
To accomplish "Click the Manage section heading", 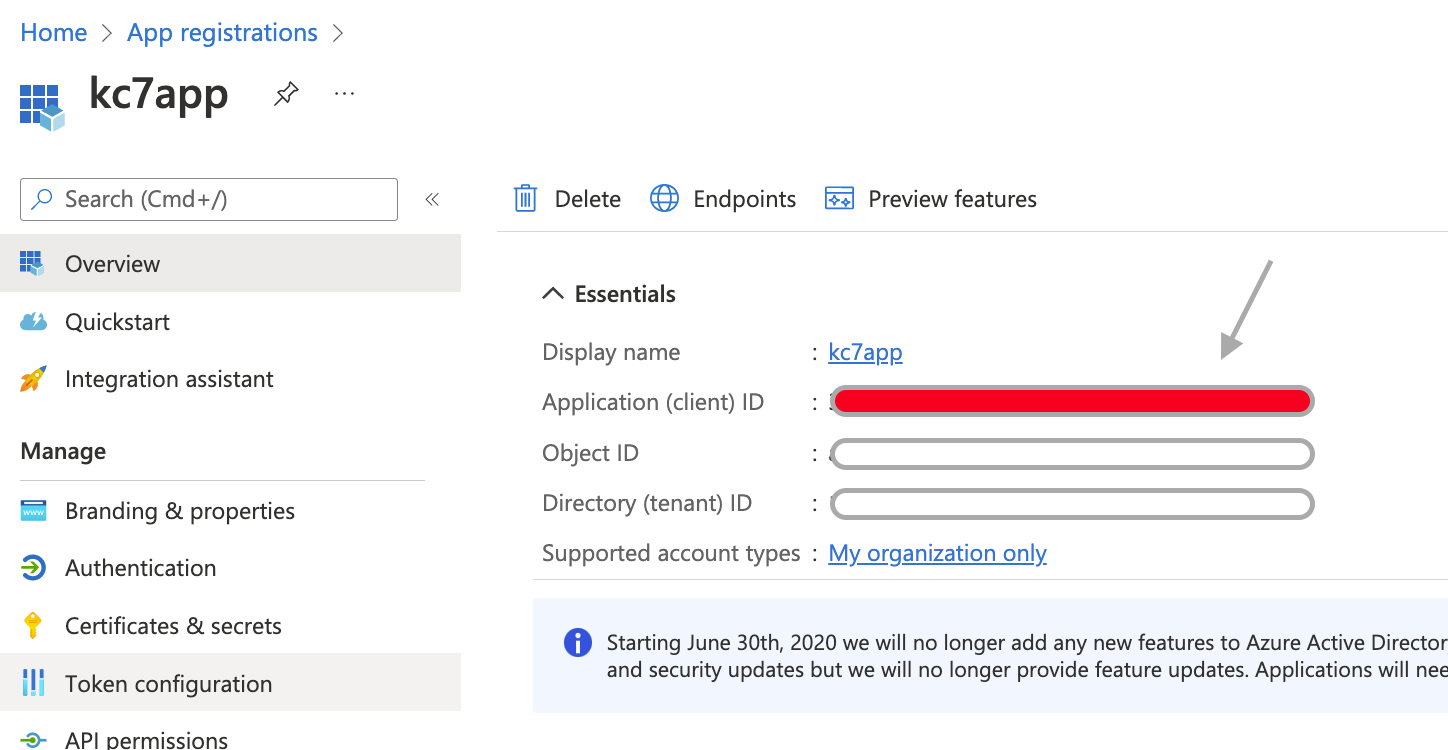I will click(63, 451).
